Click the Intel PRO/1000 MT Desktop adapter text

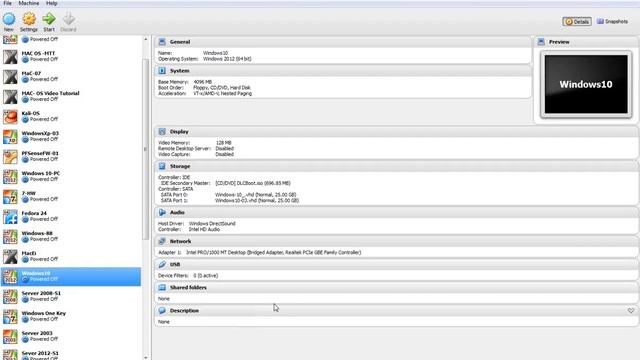273,253
